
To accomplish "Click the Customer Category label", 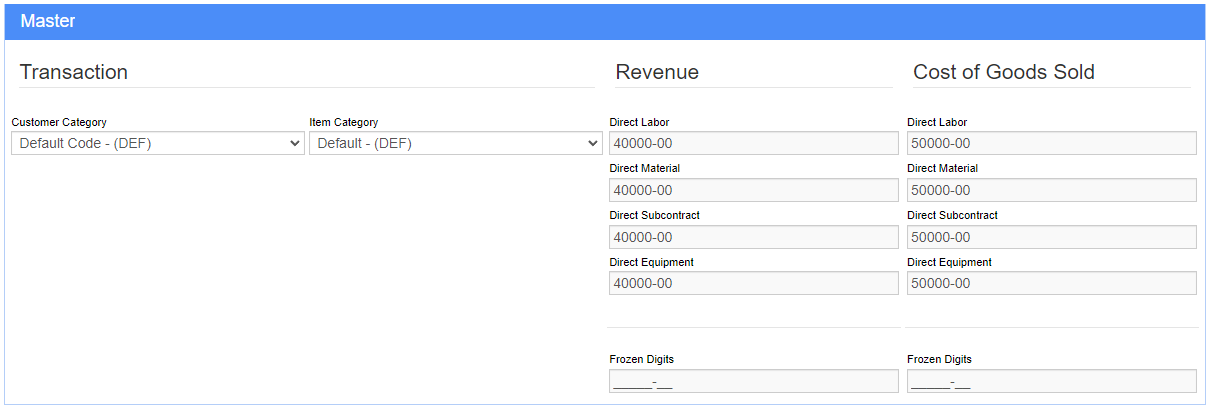I will [x=59, y=122].
